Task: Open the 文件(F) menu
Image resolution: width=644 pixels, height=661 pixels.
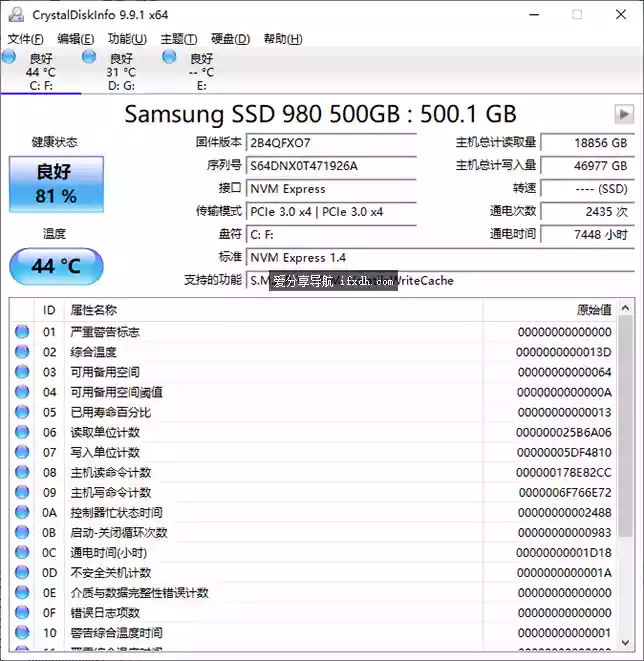Action: point(25,39)
